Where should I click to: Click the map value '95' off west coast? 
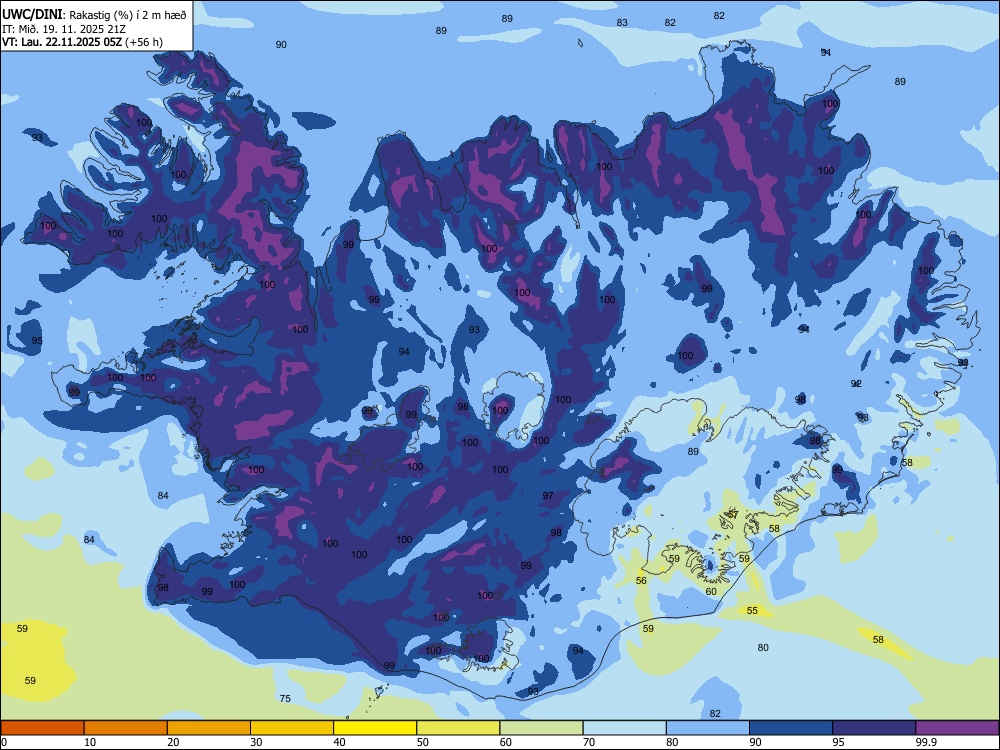37,341
